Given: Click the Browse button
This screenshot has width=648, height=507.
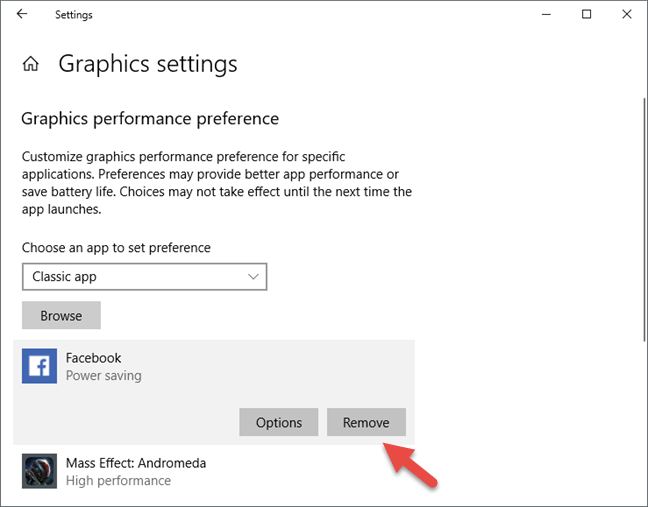Looking at the screenshot, I should pyautogui.click(x=61, y=315).
